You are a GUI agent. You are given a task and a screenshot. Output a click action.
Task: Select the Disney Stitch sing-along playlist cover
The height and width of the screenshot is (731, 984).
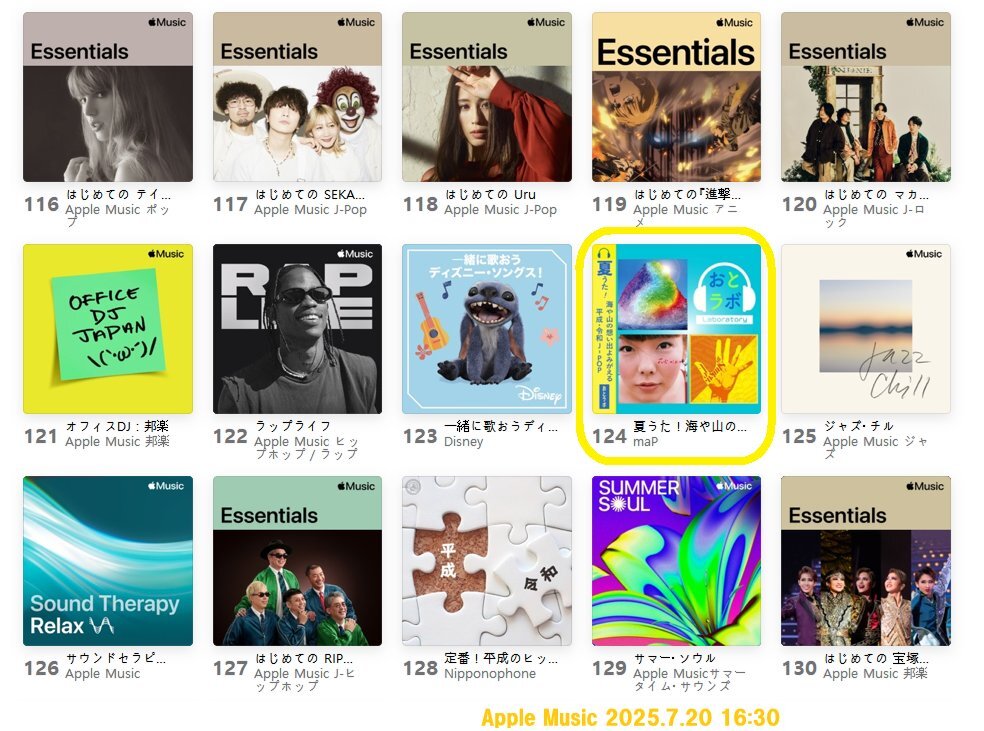click(487, 329)
